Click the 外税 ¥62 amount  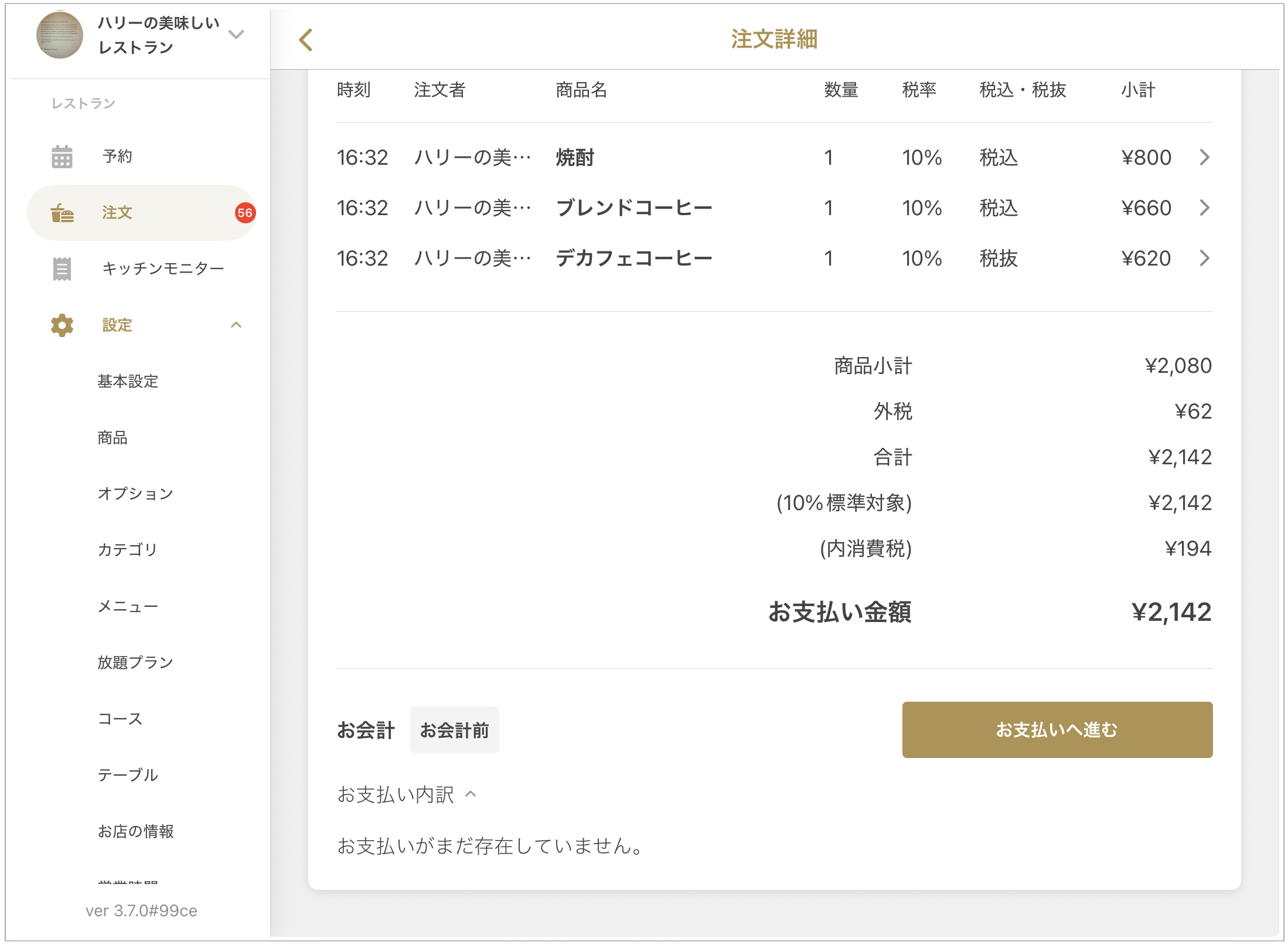pos(1193,412)
